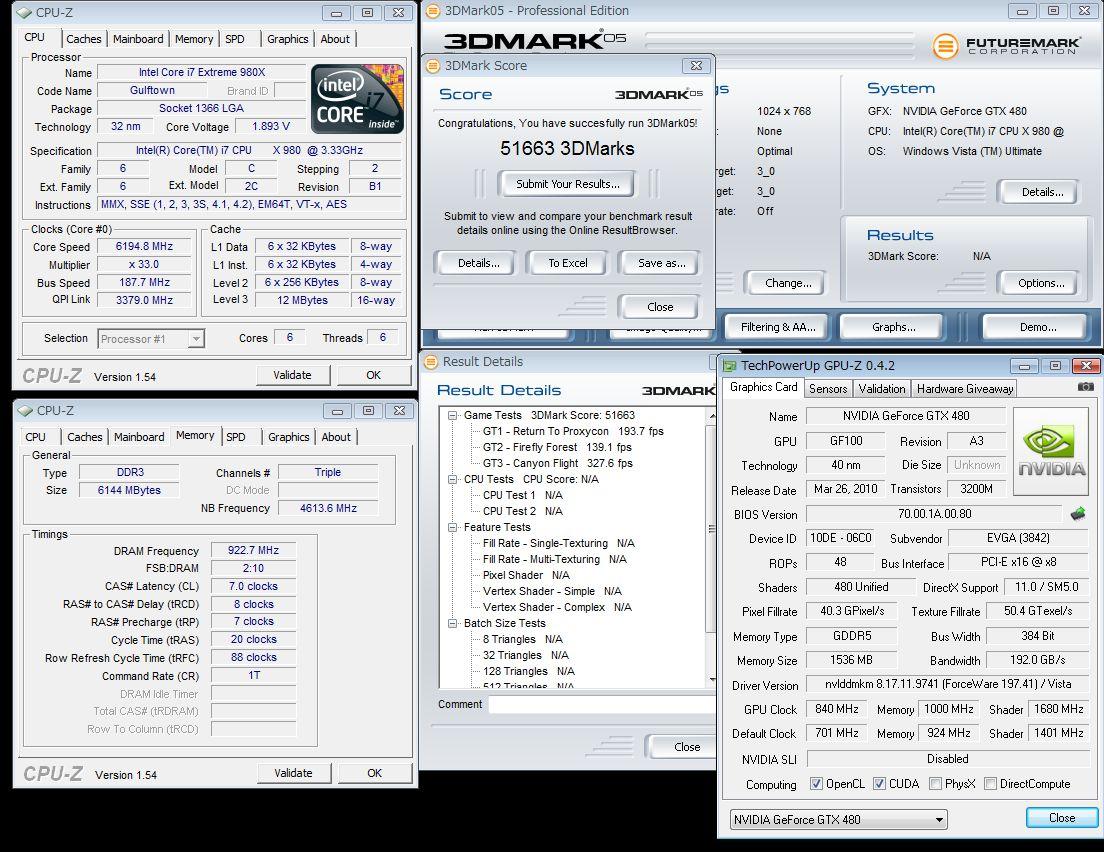Click the To Excel button
Screen dimensions: 1104x852
567,263
